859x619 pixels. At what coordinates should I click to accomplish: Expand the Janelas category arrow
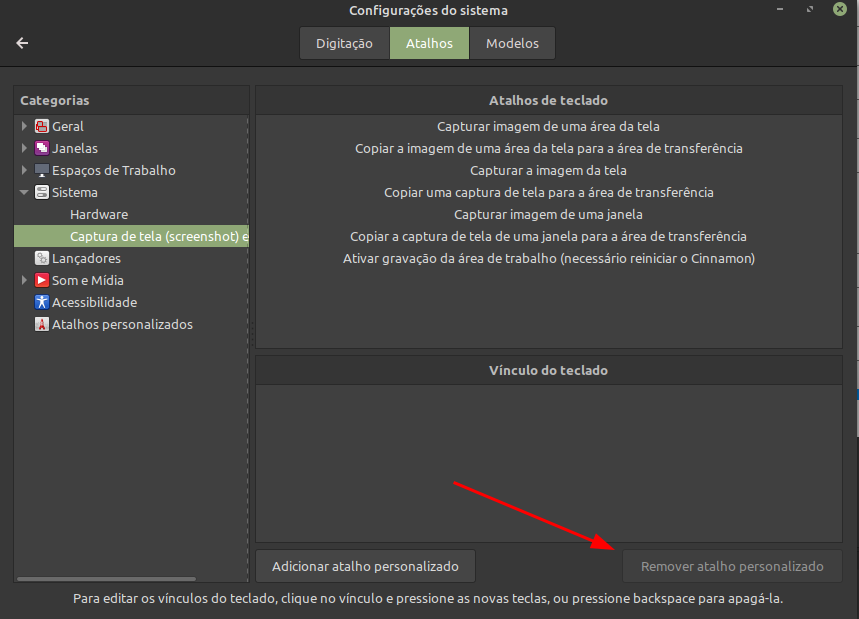[25, 148]
